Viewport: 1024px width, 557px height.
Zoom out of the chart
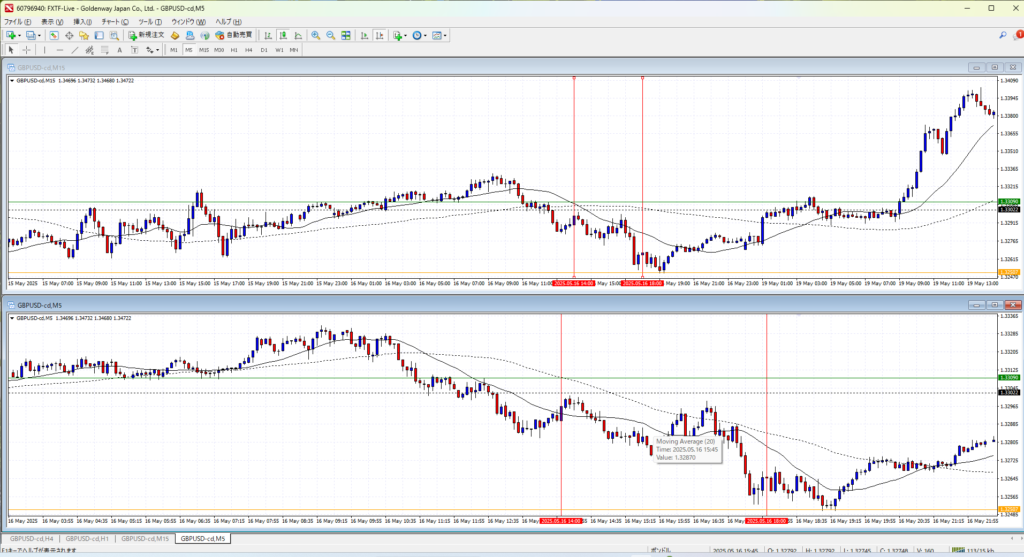[x=329, y=35]
